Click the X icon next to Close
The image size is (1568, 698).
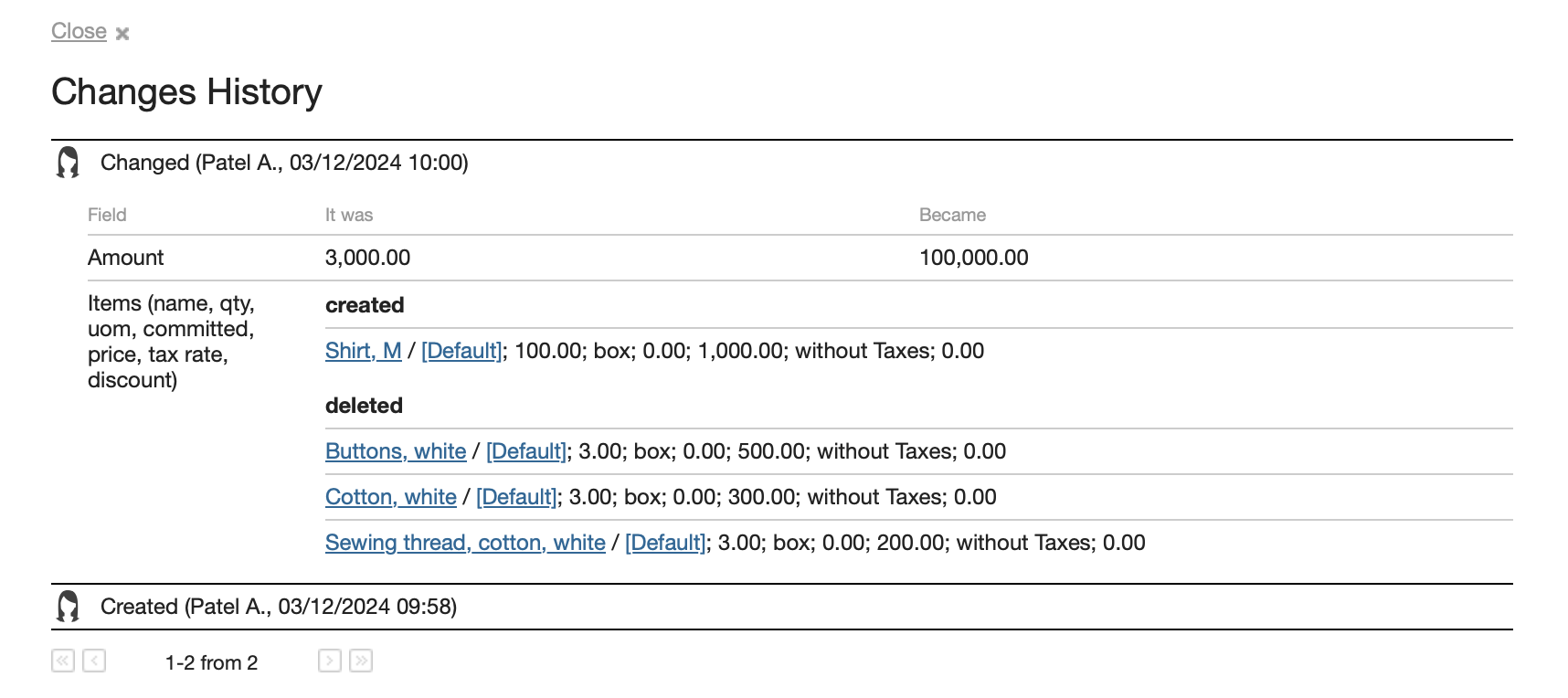point(122,34)
